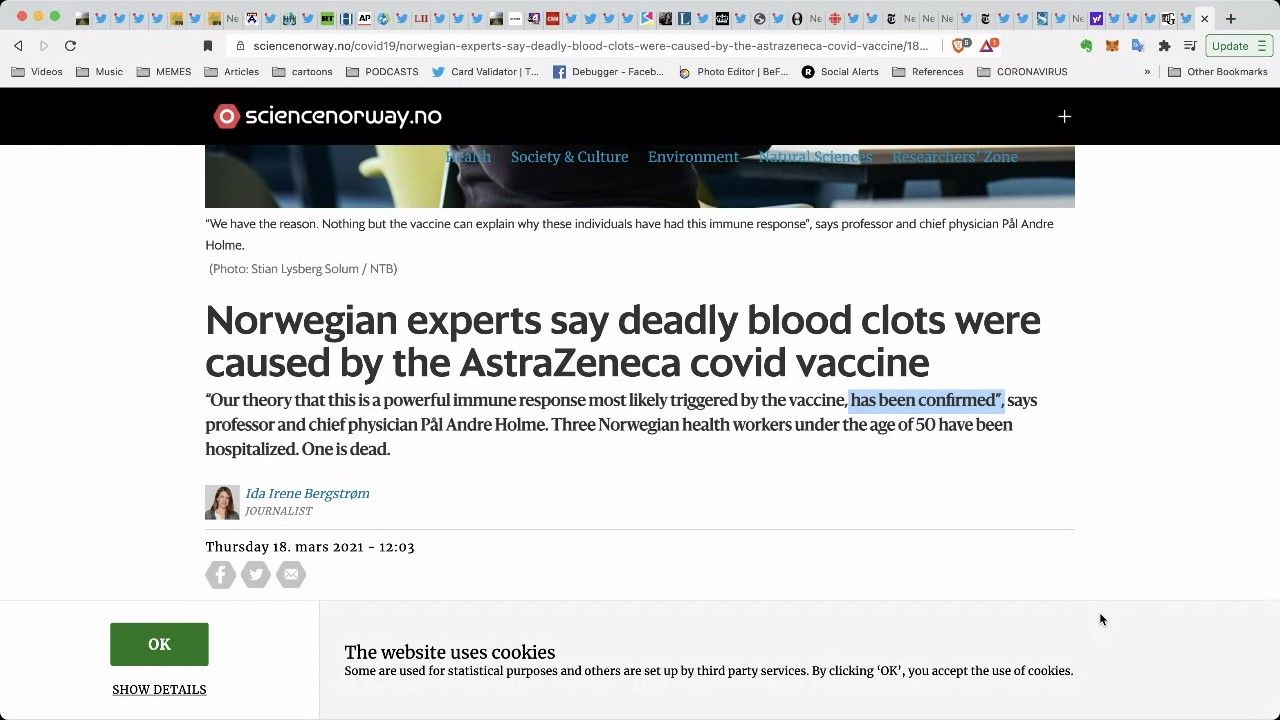The image size is (1280, 720).
Task: Open the Brave Rewards triangle icon
Action: pyautogui.click(x=988, y=45)
